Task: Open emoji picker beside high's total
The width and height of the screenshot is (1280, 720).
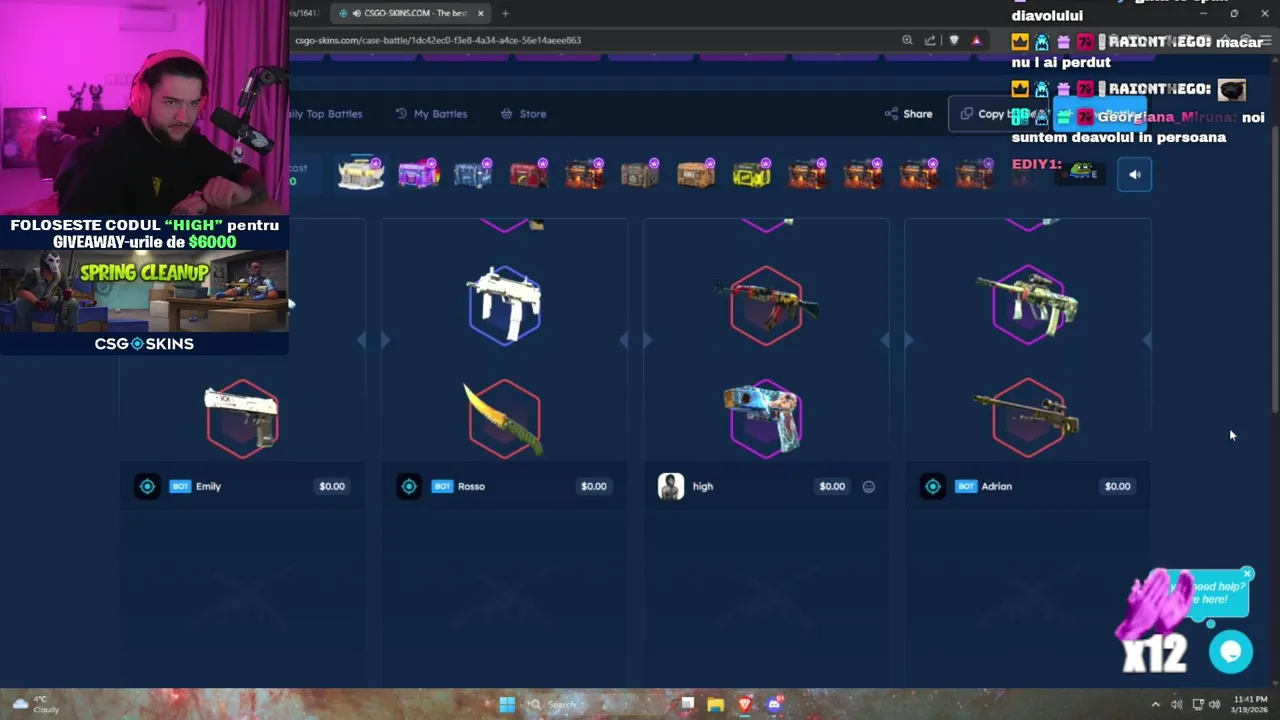Action: click(868, 487)
